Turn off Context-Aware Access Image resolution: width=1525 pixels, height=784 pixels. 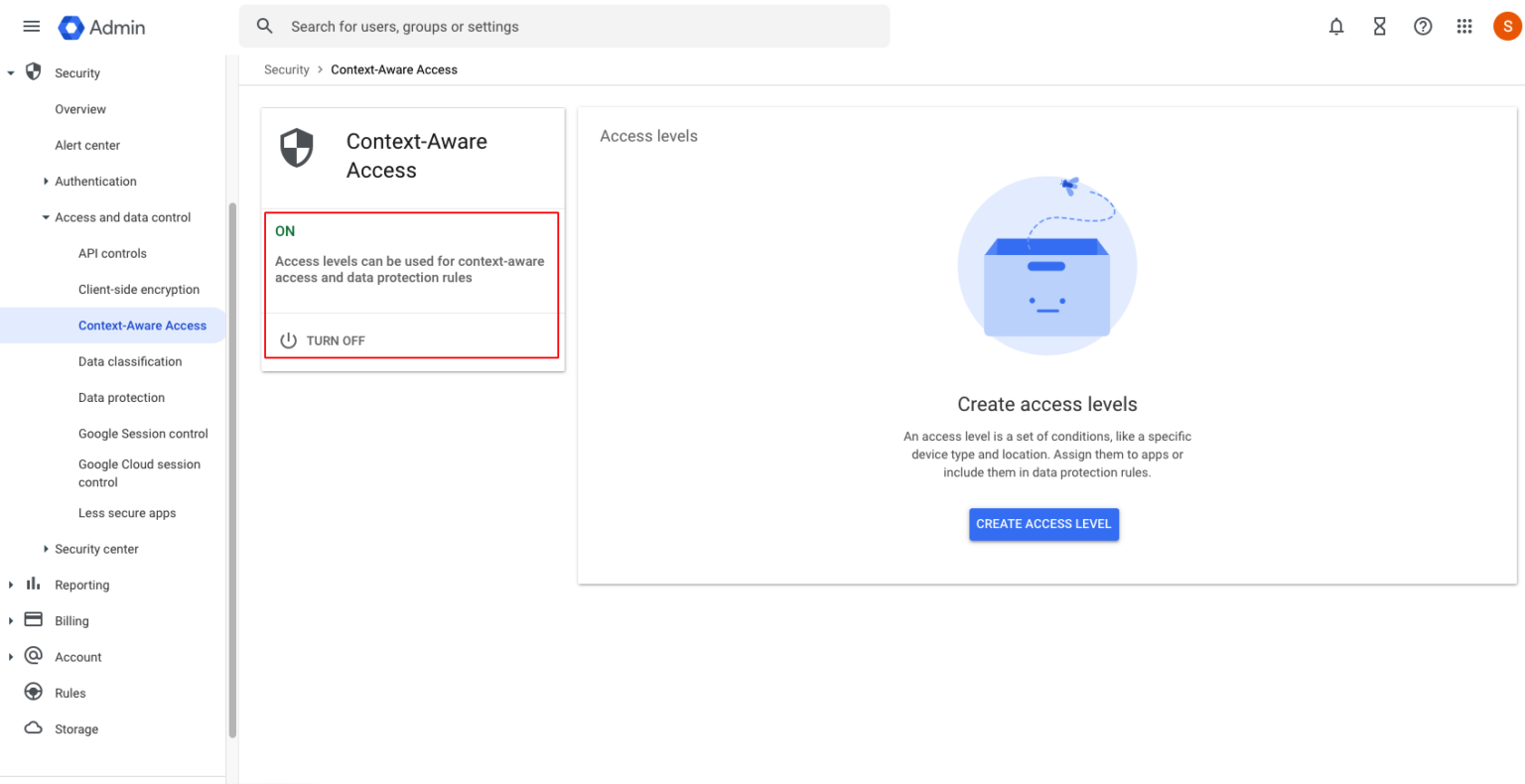pyautogui.click(x=336, y=340)
